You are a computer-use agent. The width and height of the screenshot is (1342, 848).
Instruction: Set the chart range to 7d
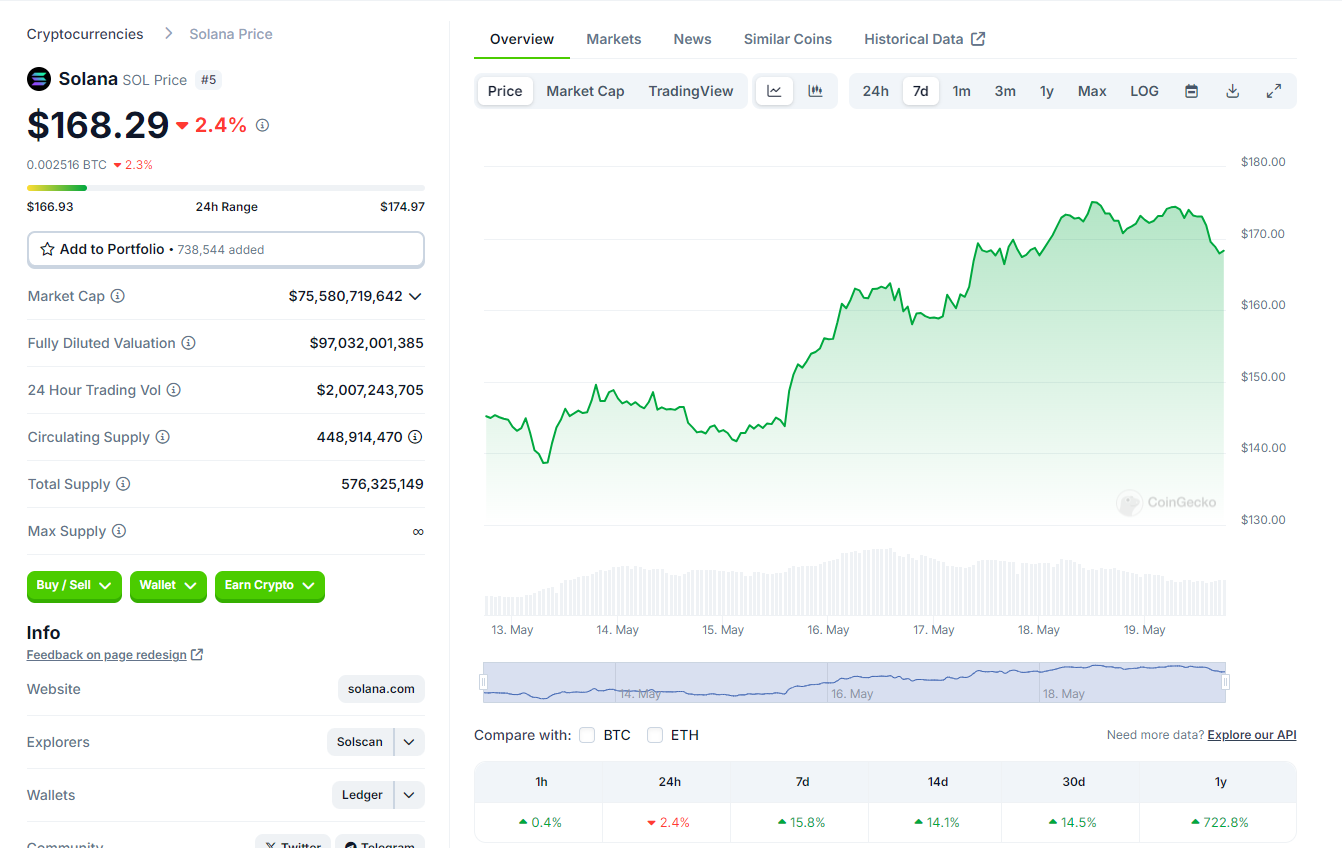point(921,91)
